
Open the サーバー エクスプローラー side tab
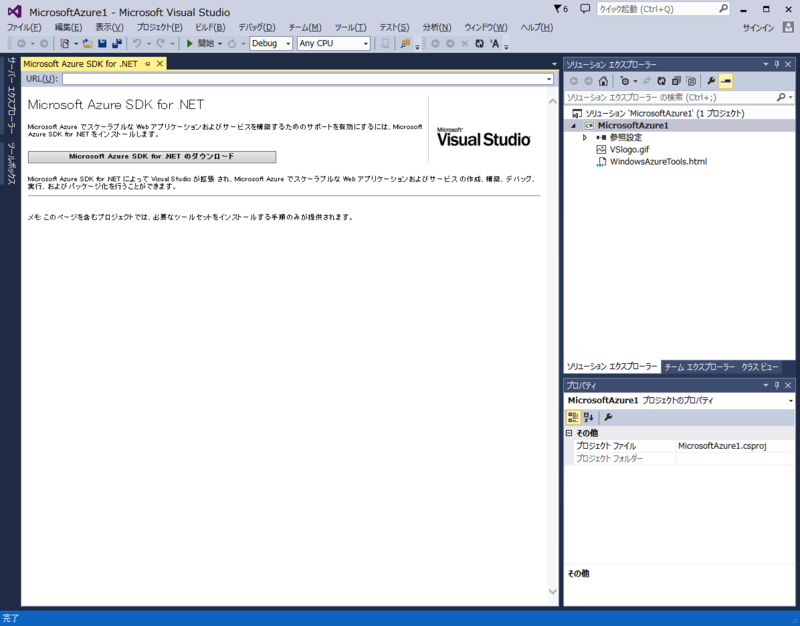coord(11,95)
